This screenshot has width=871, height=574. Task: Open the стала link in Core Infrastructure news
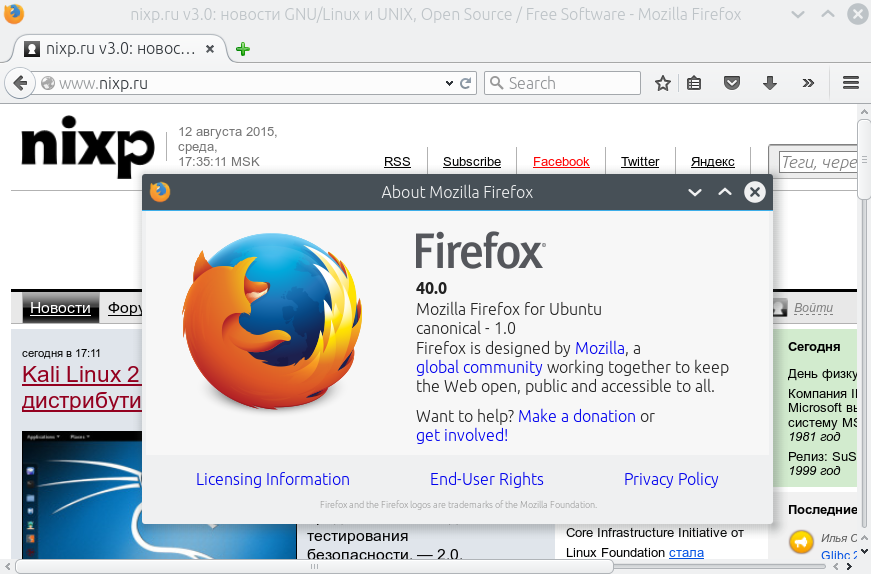(x=686, y=553)
